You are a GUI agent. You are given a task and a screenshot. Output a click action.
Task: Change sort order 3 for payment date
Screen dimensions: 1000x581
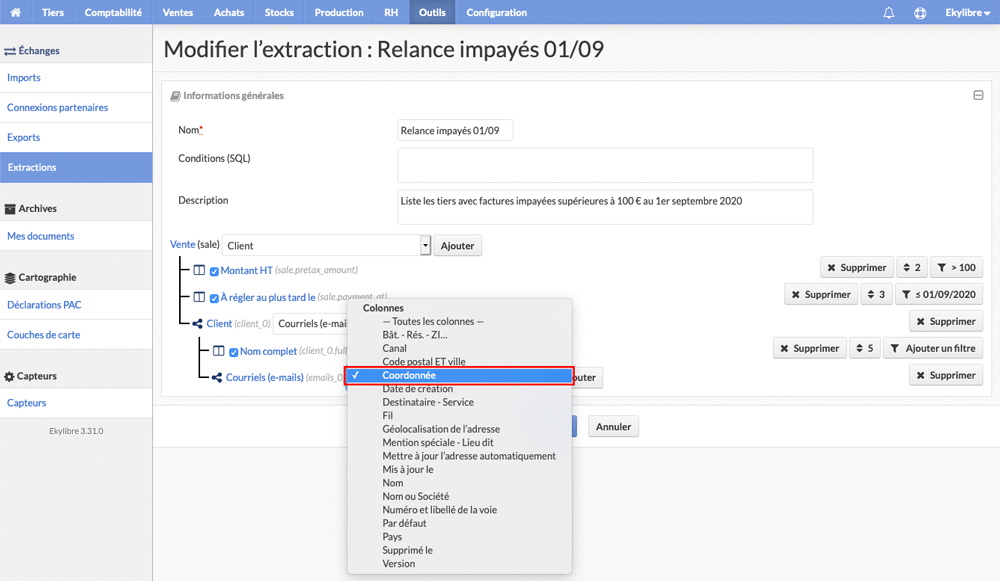[x=876, y=294]
